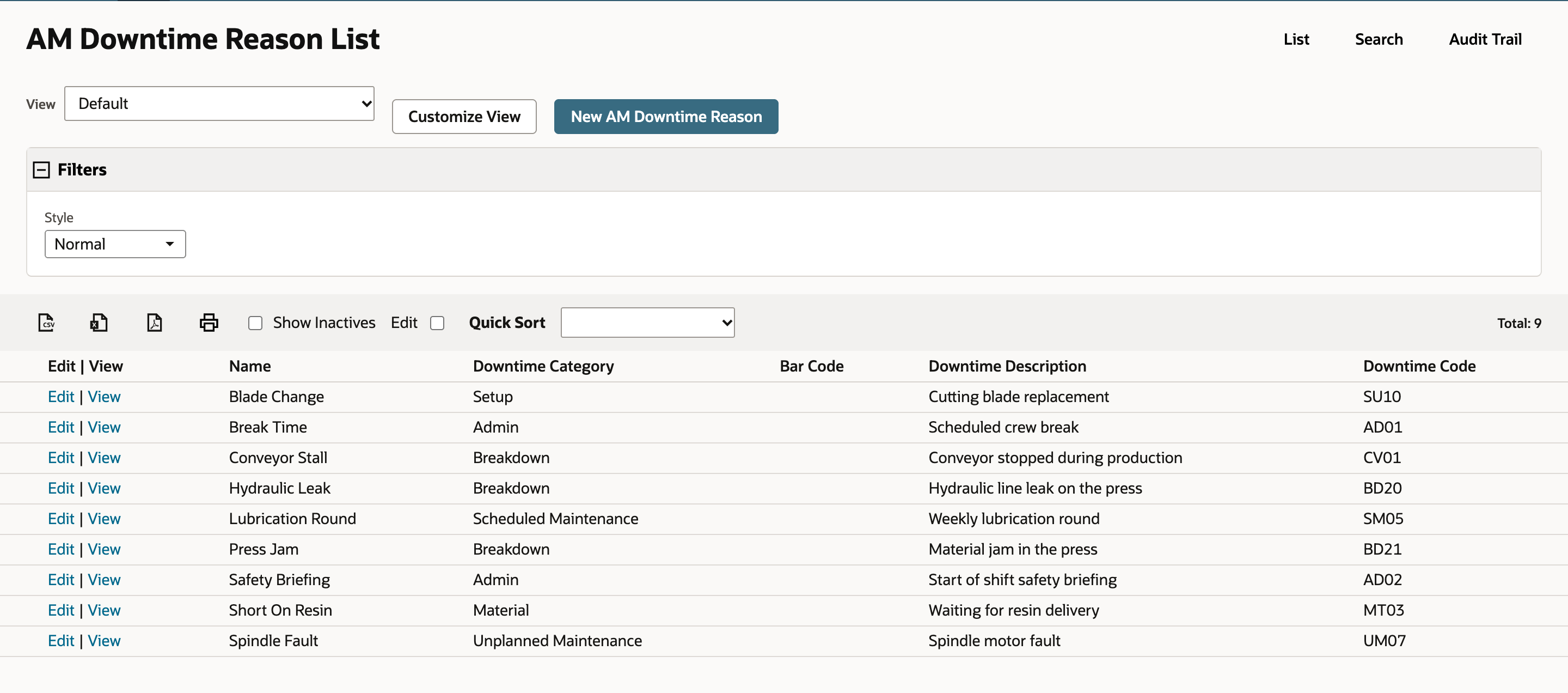Open the Style dropdown showing Normal

click(115, 244)
